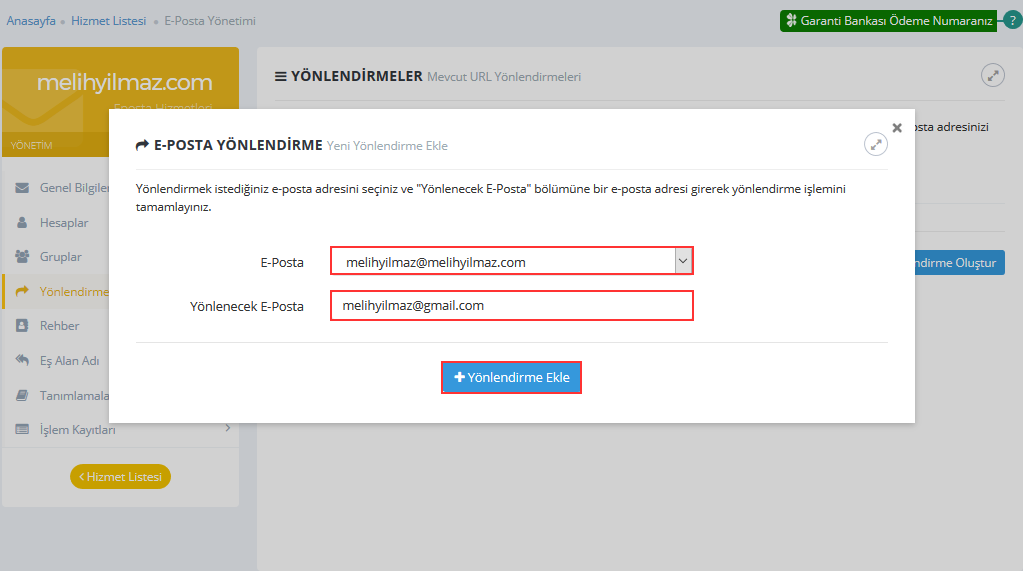This screenshot has width=1023, height=571.
Task: Navigate to Anasayfa breadcrumb link
Action: [31, 21]
